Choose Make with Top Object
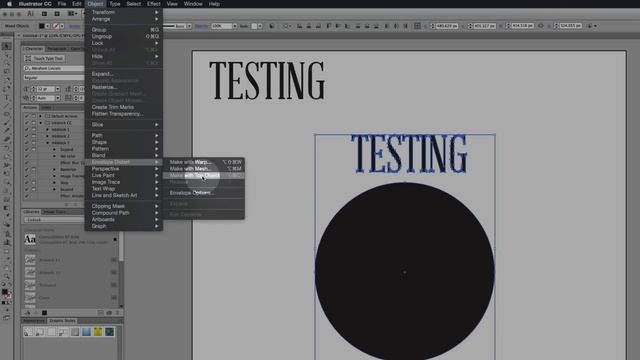 coord(204,176)
